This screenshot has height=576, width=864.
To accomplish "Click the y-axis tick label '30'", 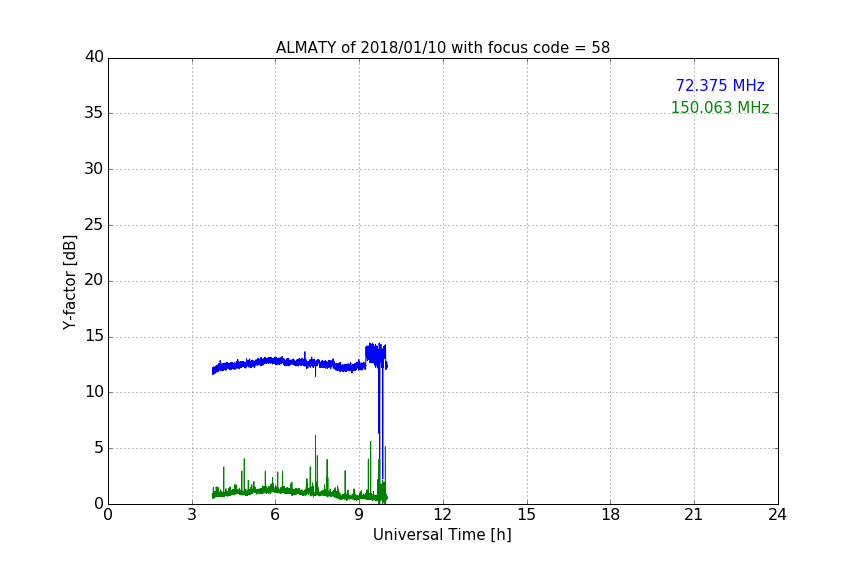I will click(x=94, y=169).
